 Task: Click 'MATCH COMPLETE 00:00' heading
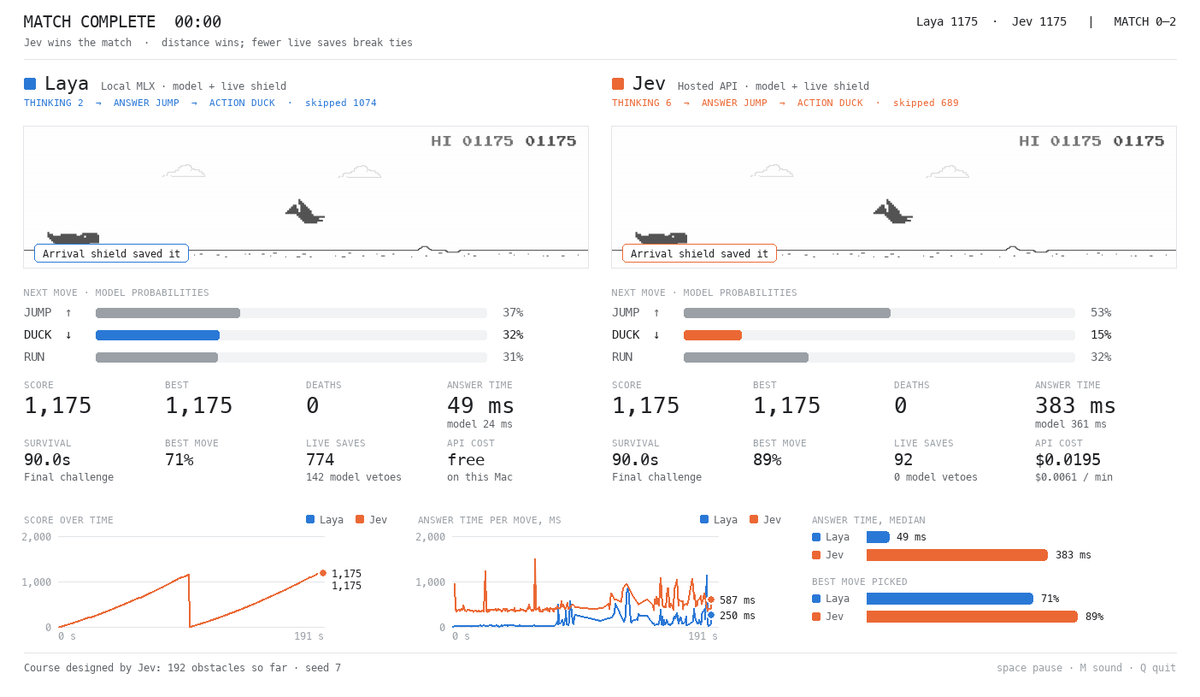[x=123, y=22]
